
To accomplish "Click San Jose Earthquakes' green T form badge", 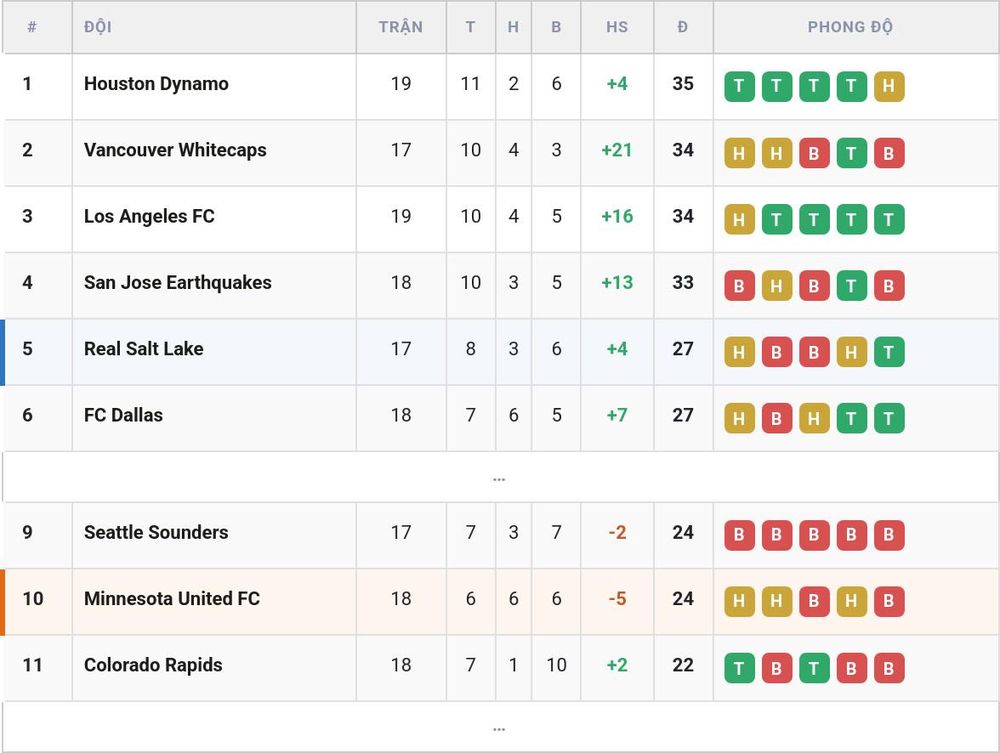I will pos(851,286).
